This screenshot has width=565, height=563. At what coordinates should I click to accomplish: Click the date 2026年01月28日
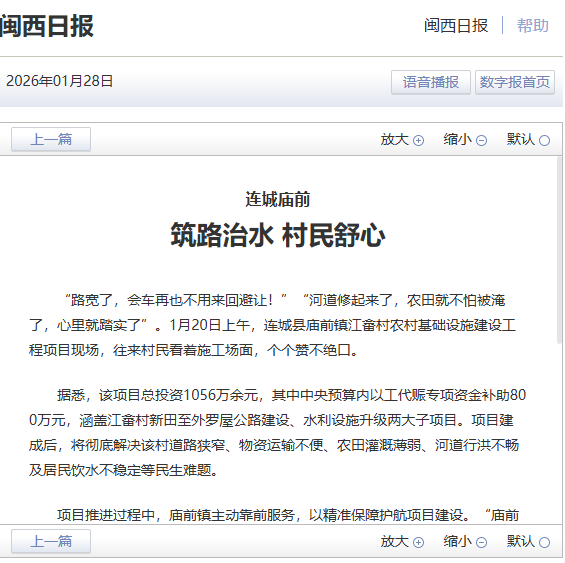tap(59, 81)
